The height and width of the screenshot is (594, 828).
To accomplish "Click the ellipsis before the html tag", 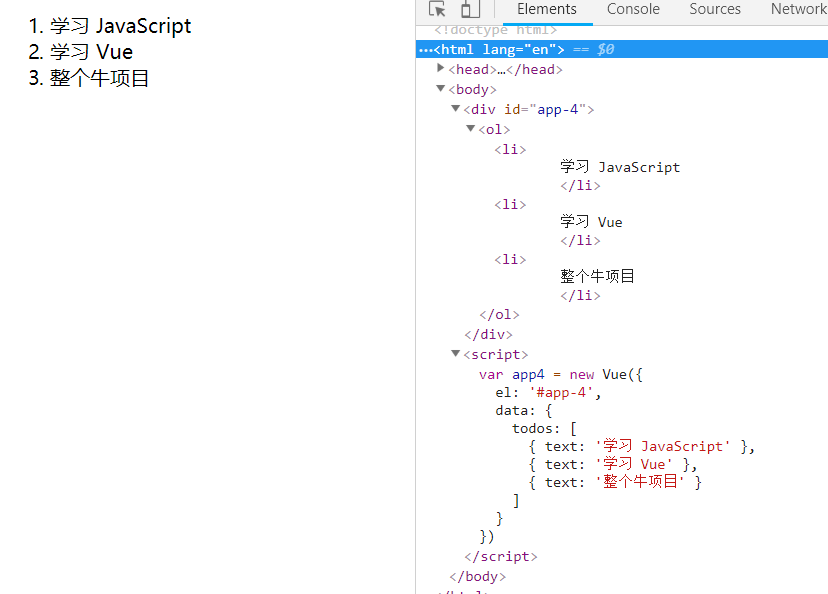I will 425,50.
